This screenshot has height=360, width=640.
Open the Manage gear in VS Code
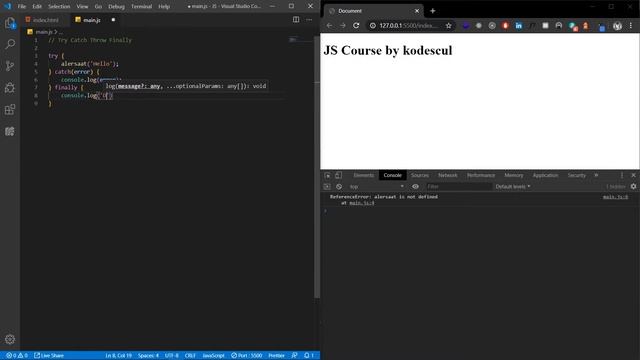(x=10, y=339)
